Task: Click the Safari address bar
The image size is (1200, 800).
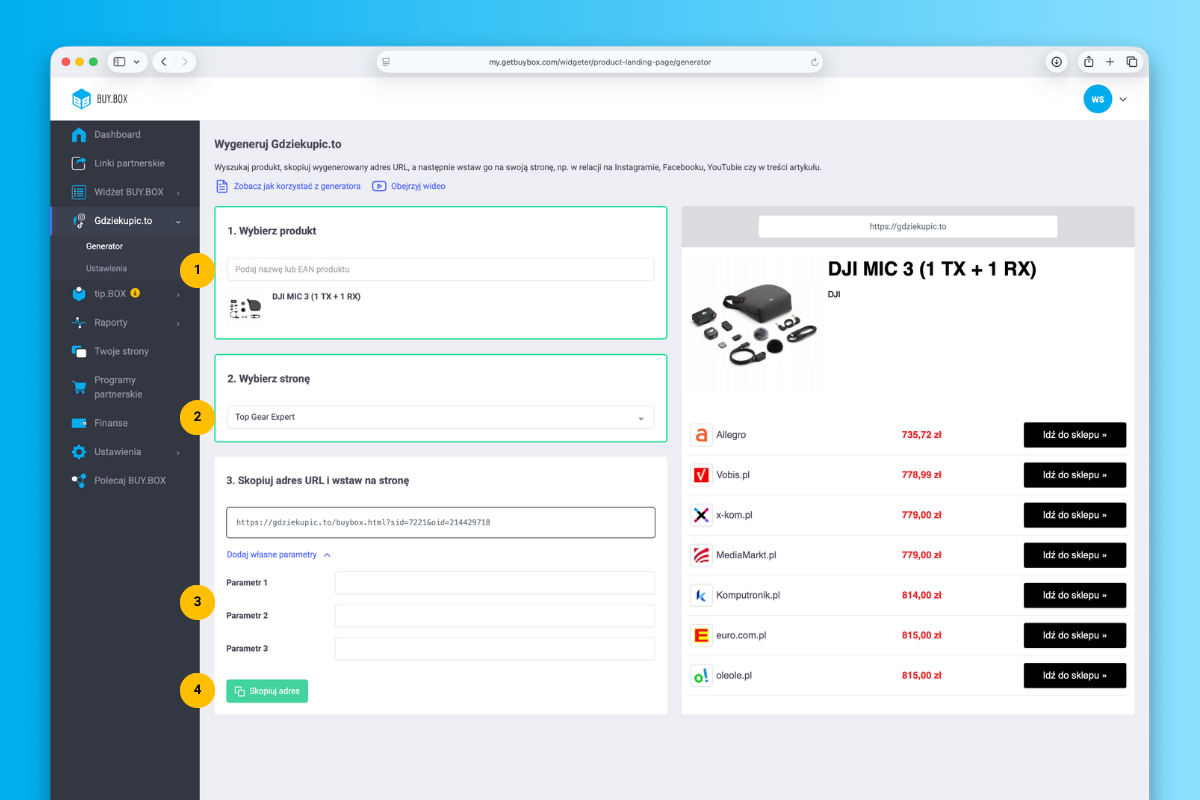Action: (x=601, y=62)
